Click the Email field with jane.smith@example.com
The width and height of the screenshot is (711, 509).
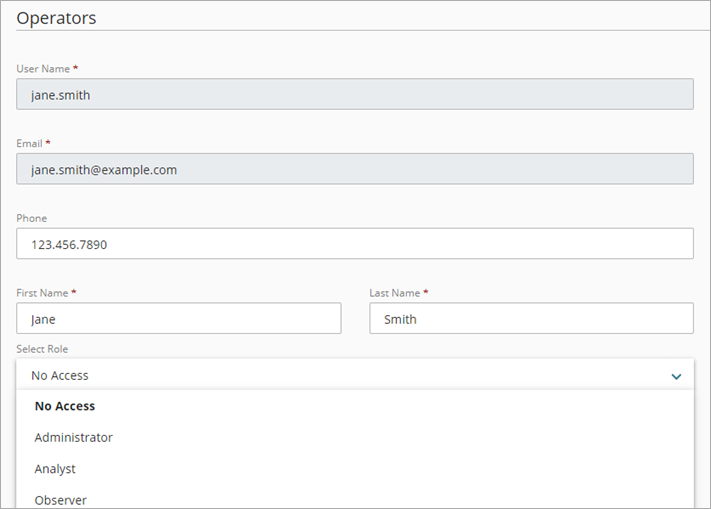[x=355, y=169]
